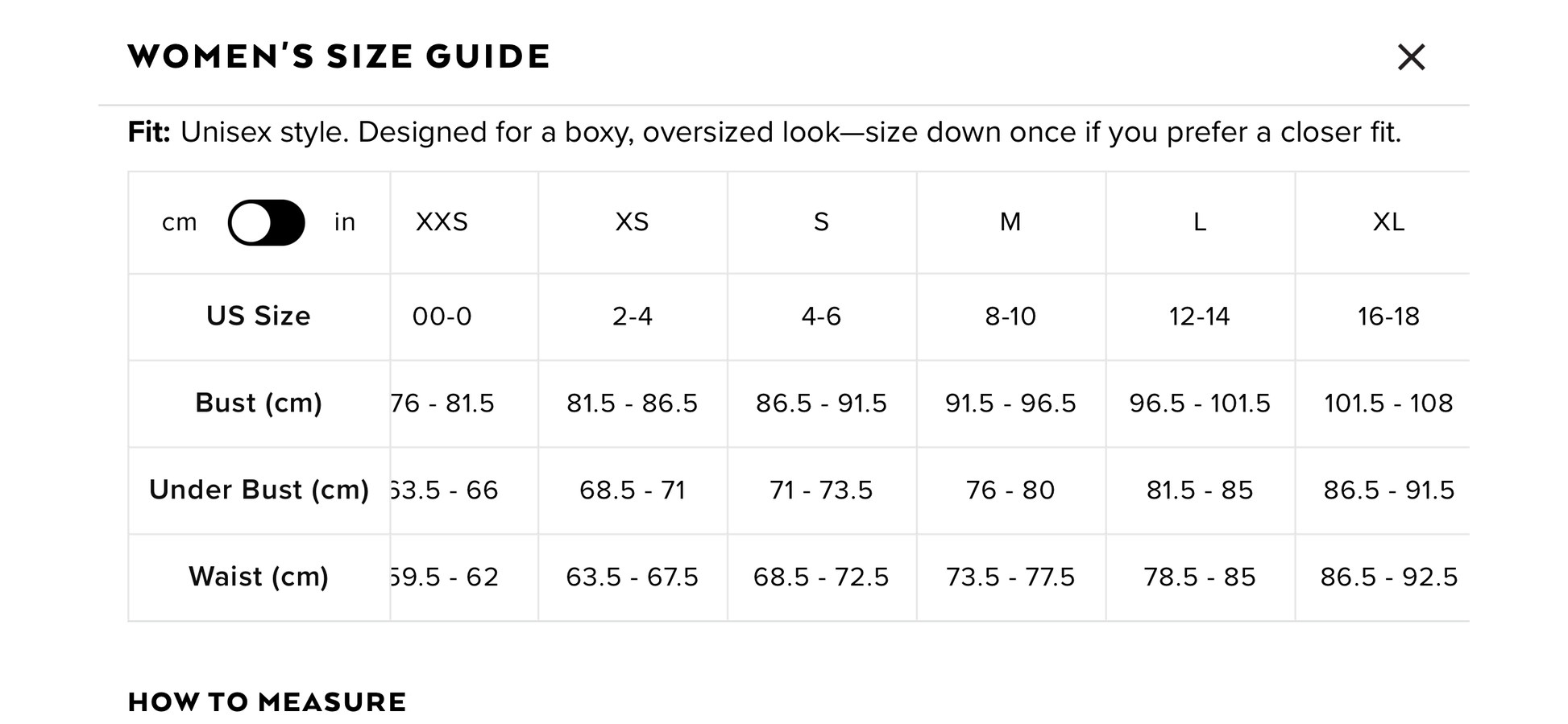Select the L size column header
This screenshot has width=1568, height=724.
coord(1200,222)
